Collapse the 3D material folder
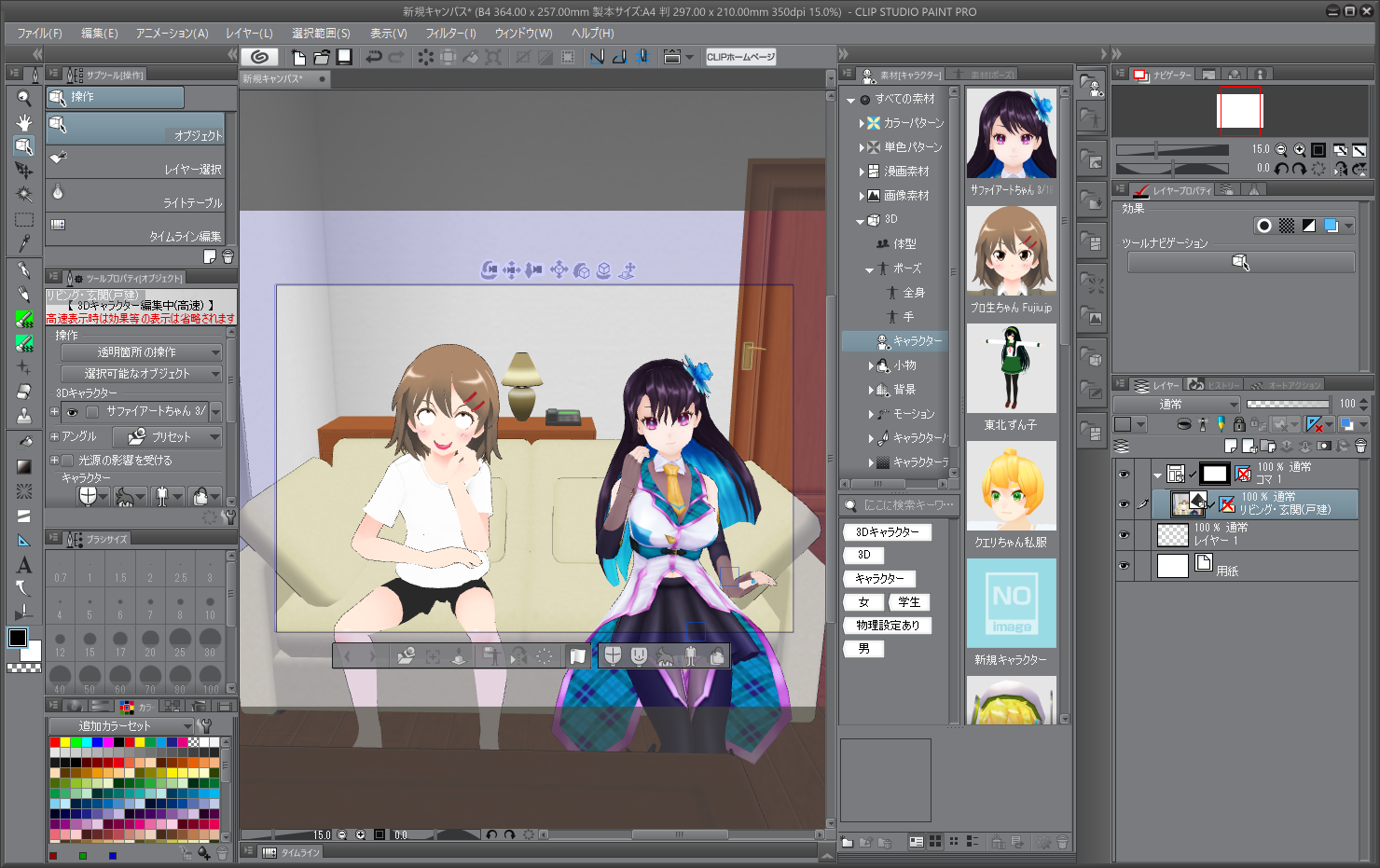Image resolution: width=1380 pixels, height=868 pixels. click(860, 221)
